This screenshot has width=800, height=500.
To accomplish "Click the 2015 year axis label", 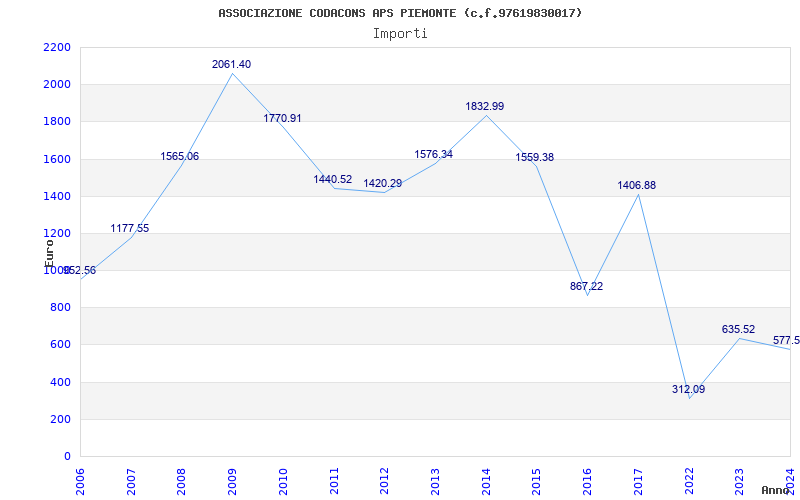I will (536, 482).
